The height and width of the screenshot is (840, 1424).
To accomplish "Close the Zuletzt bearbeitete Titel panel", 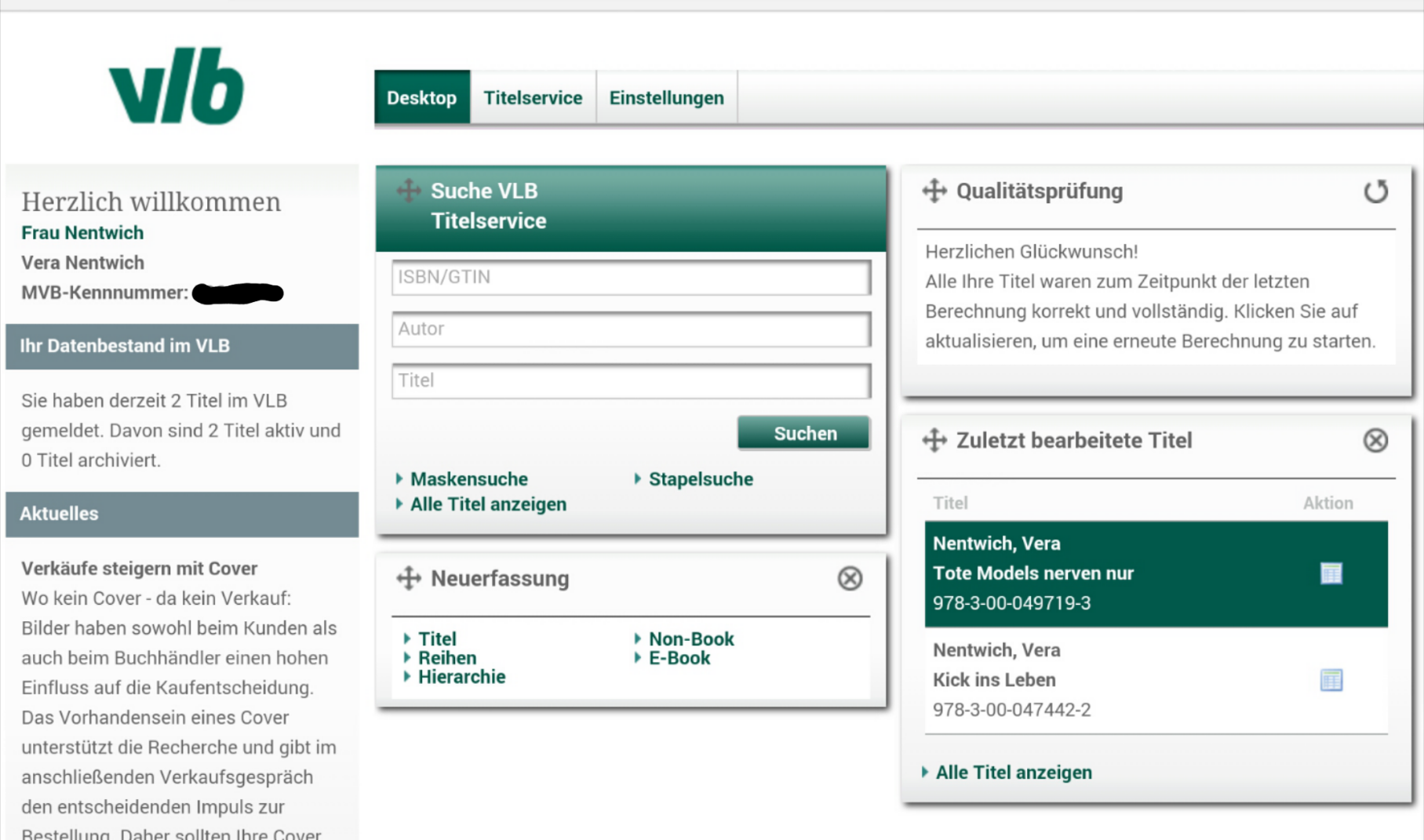I will click(1375, 440).
